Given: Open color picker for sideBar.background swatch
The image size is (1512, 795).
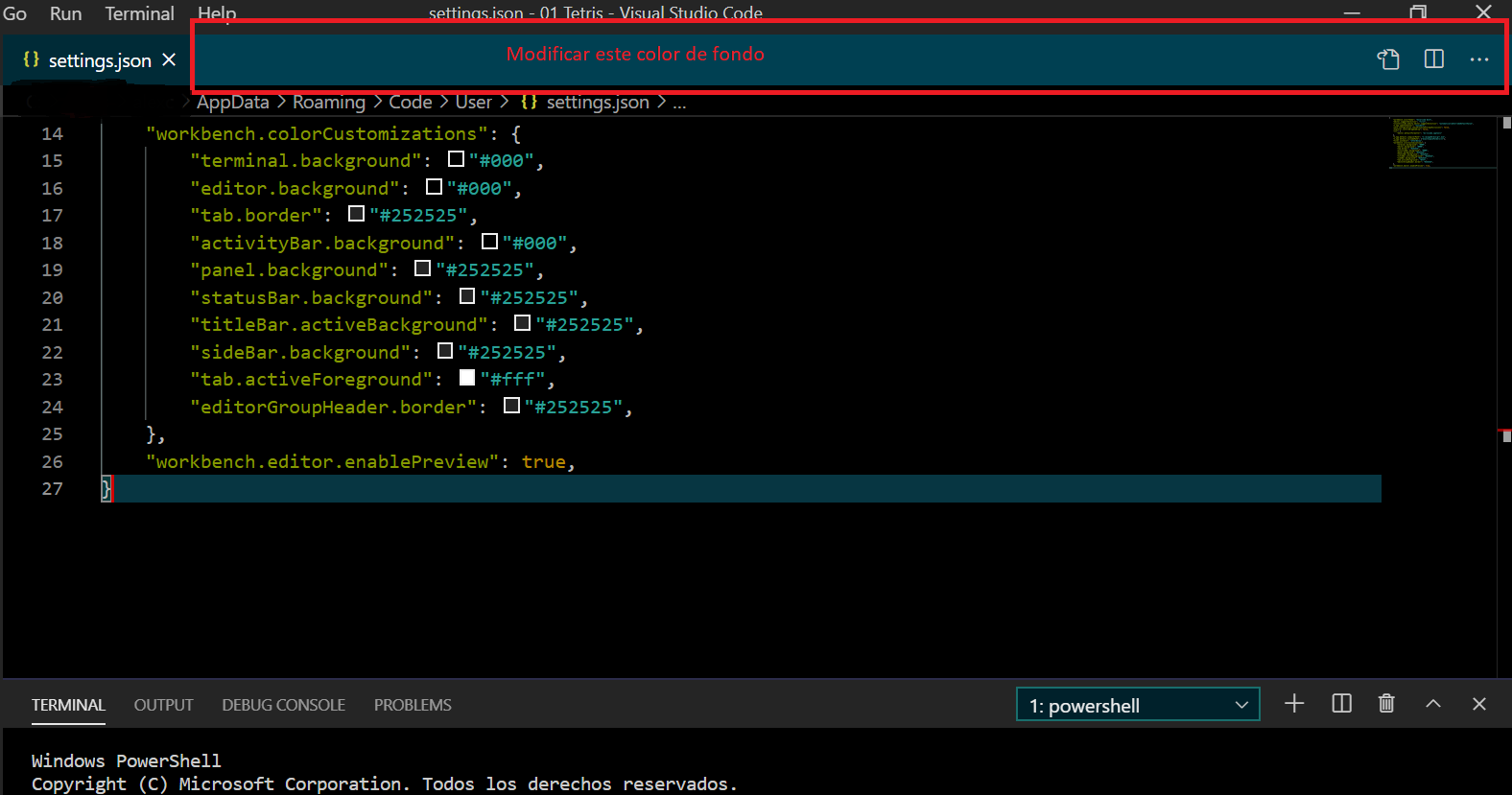Looking at the screenshot, I should coord(445,351).
